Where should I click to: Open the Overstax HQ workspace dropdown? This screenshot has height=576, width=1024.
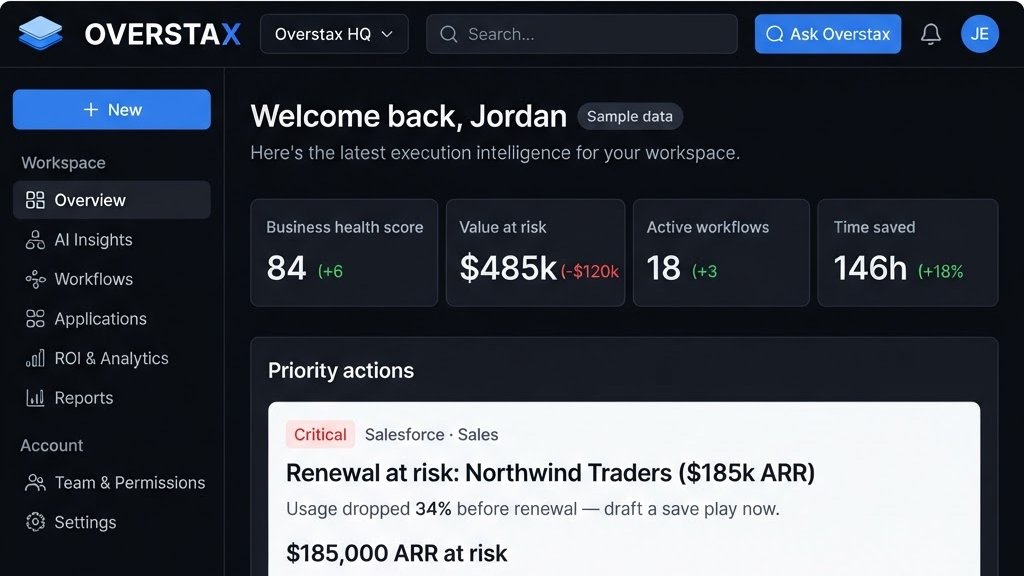coord(334,34)
